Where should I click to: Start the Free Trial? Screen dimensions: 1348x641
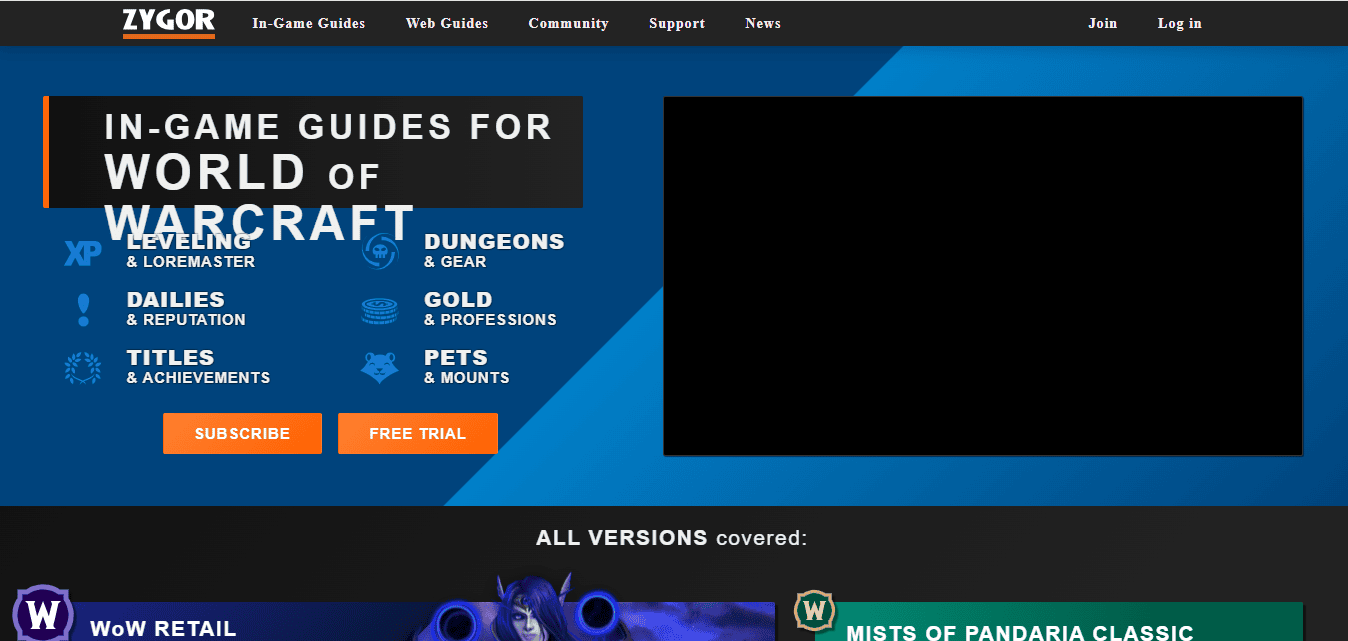[x=418, y=433]
